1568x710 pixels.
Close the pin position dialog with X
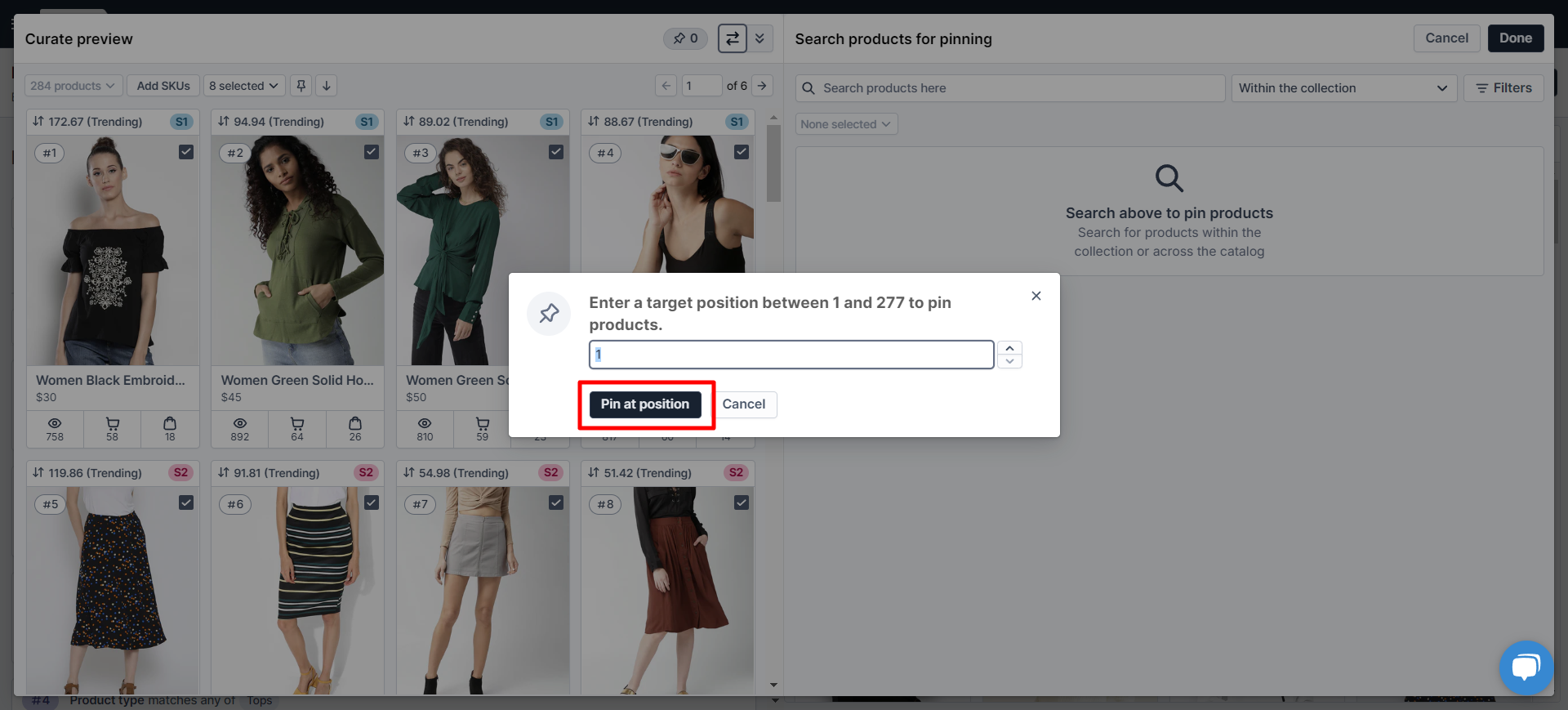[1036, 296]
